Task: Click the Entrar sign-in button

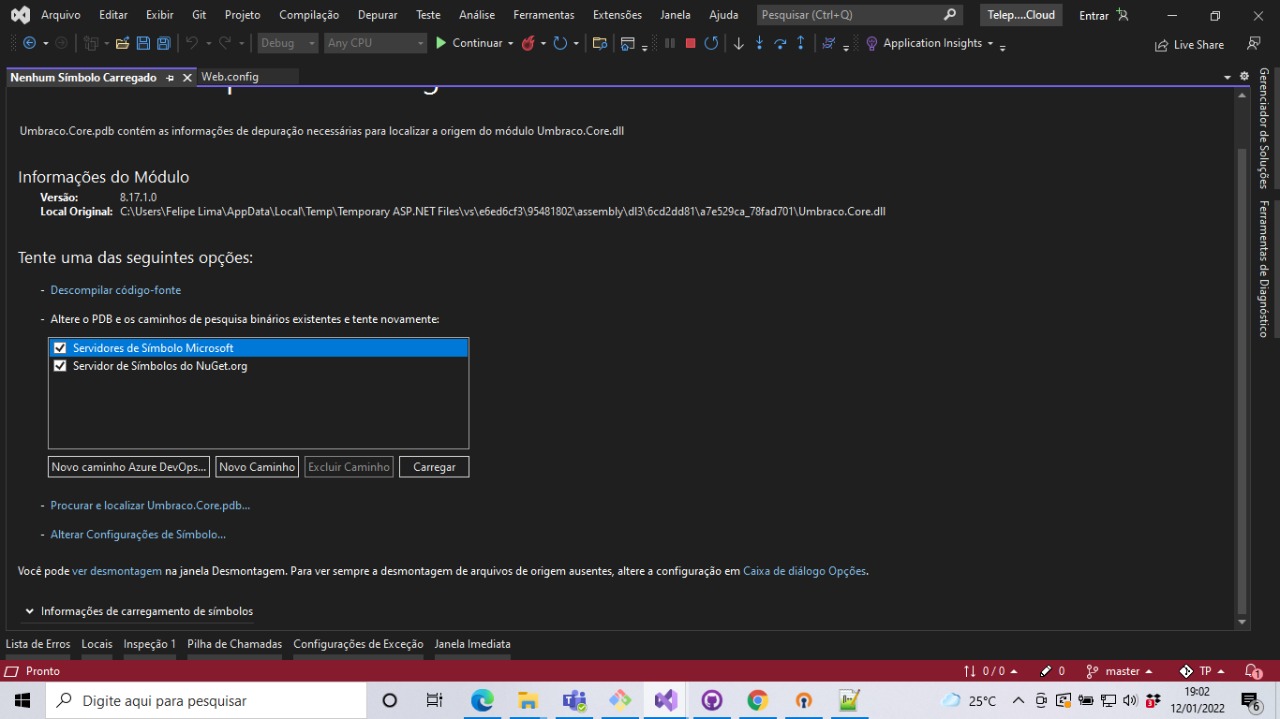Action: [1094, 15]
